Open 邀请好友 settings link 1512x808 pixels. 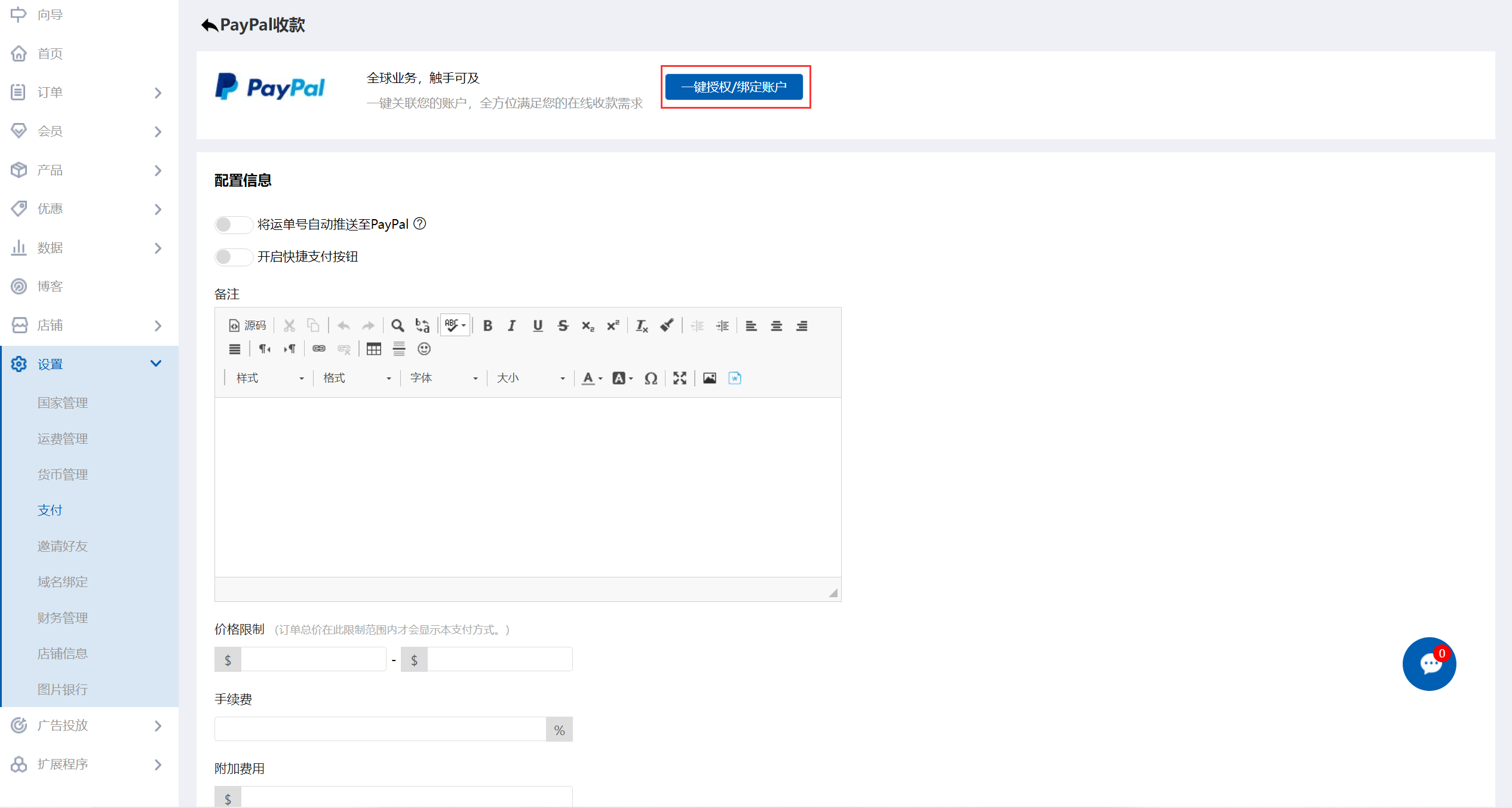tap(63, 546)
